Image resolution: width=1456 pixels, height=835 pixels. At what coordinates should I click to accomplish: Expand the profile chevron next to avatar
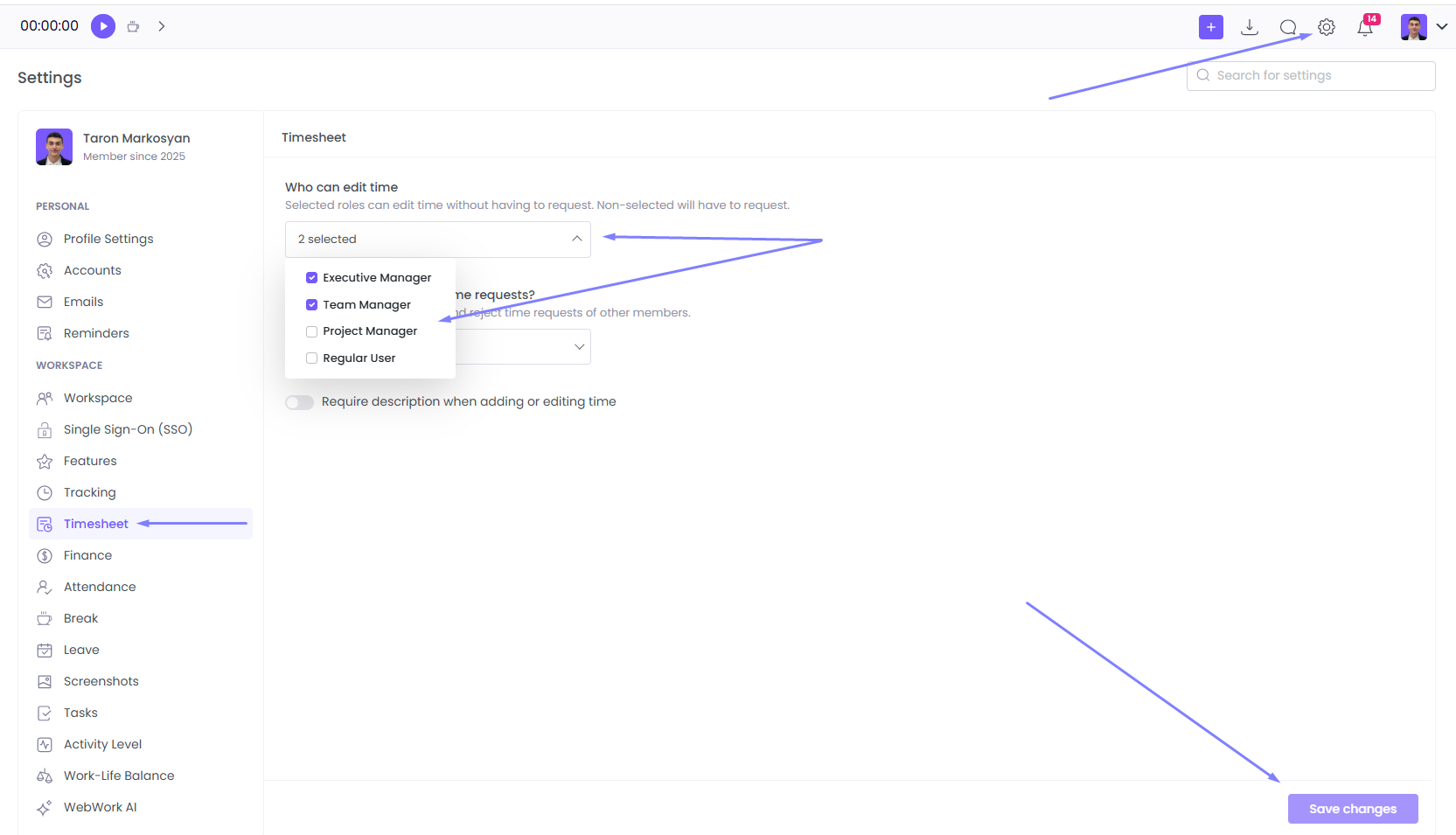[1442, 26]
